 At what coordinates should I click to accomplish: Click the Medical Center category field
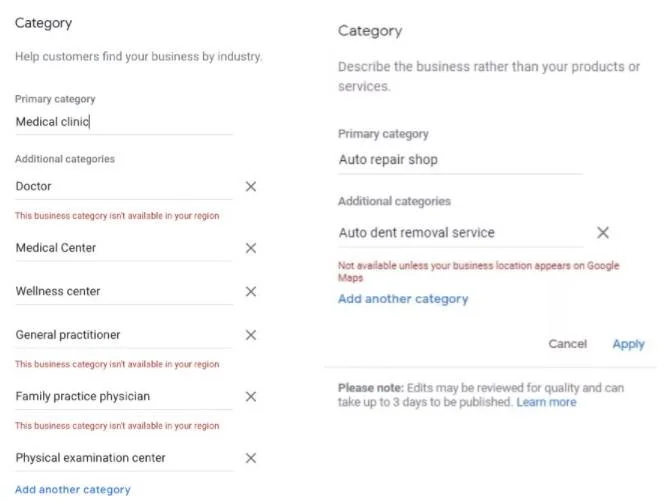pos(123,248)
